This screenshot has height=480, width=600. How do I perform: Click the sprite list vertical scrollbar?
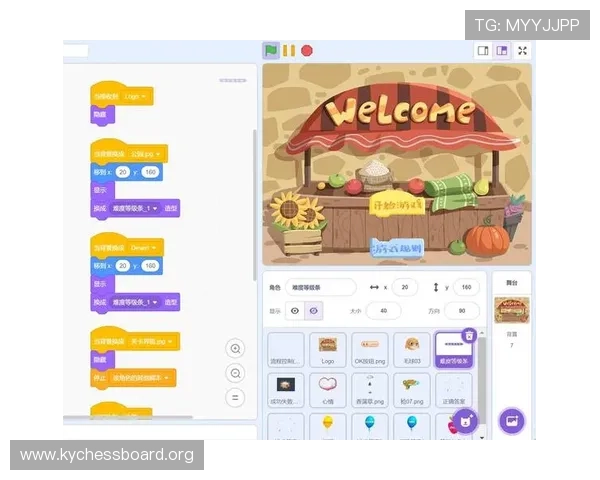click(482, 380)
